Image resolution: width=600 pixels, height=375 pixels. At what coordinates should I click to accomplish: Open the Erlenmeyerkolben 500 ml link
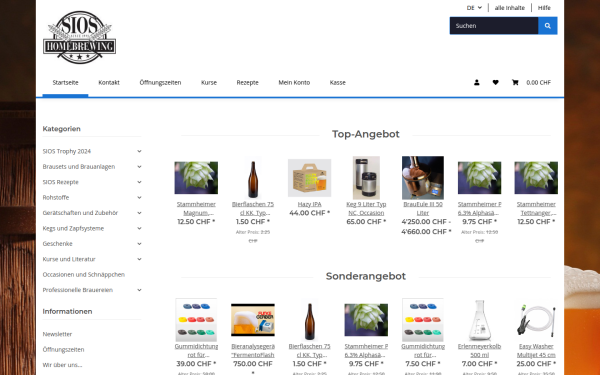tap(479, 351)
